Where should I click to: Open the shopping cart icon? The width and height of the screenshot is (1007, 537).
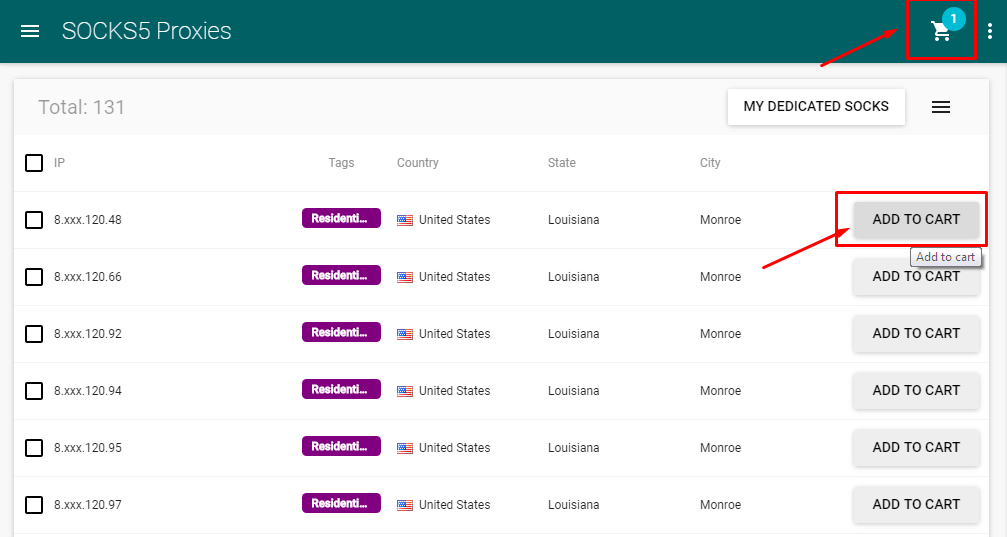pyautogui.click(x=940, y=31)
